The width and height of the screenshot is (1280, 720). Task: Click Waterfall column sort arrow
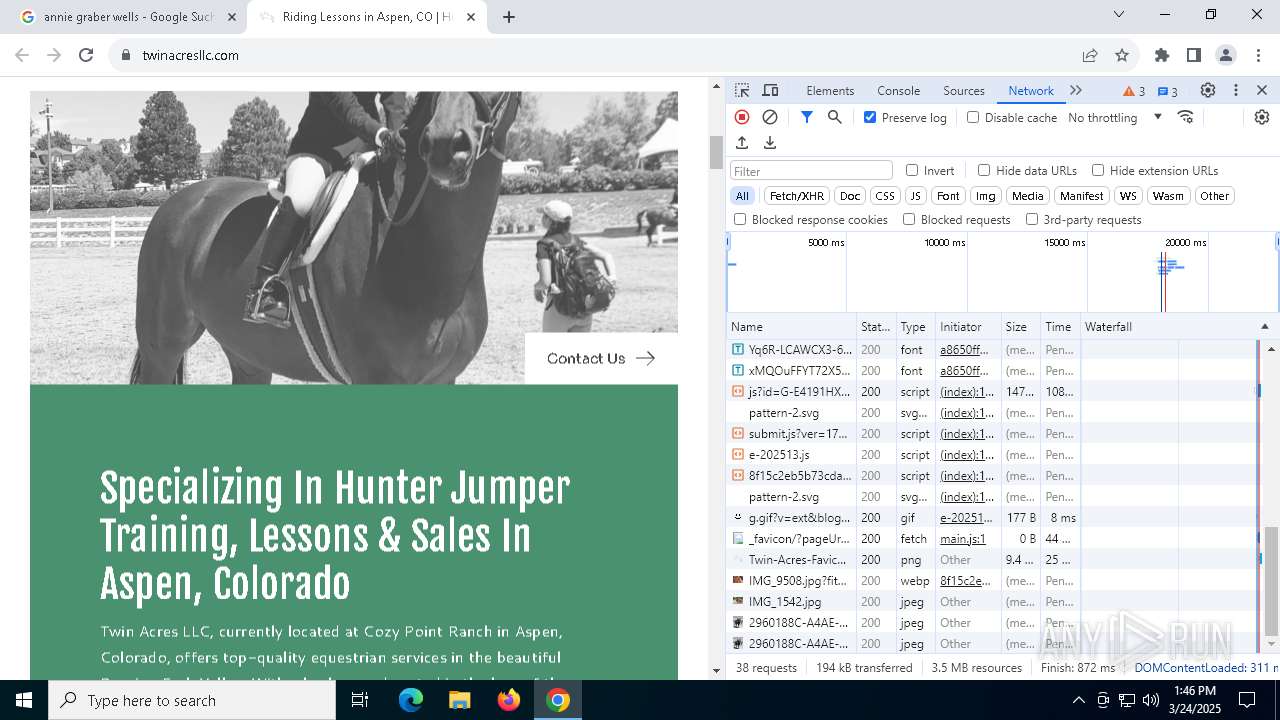point(1264,327)
